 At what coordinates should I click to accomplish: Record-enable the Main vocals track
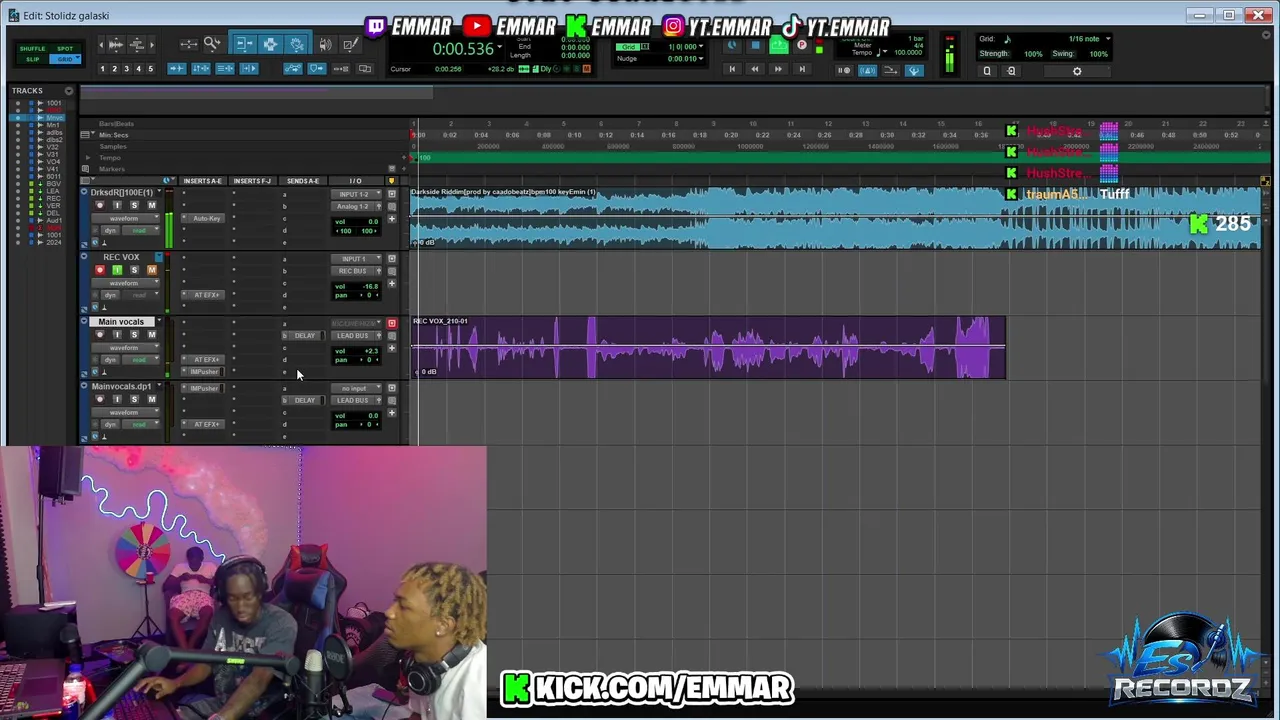[99, 335]
